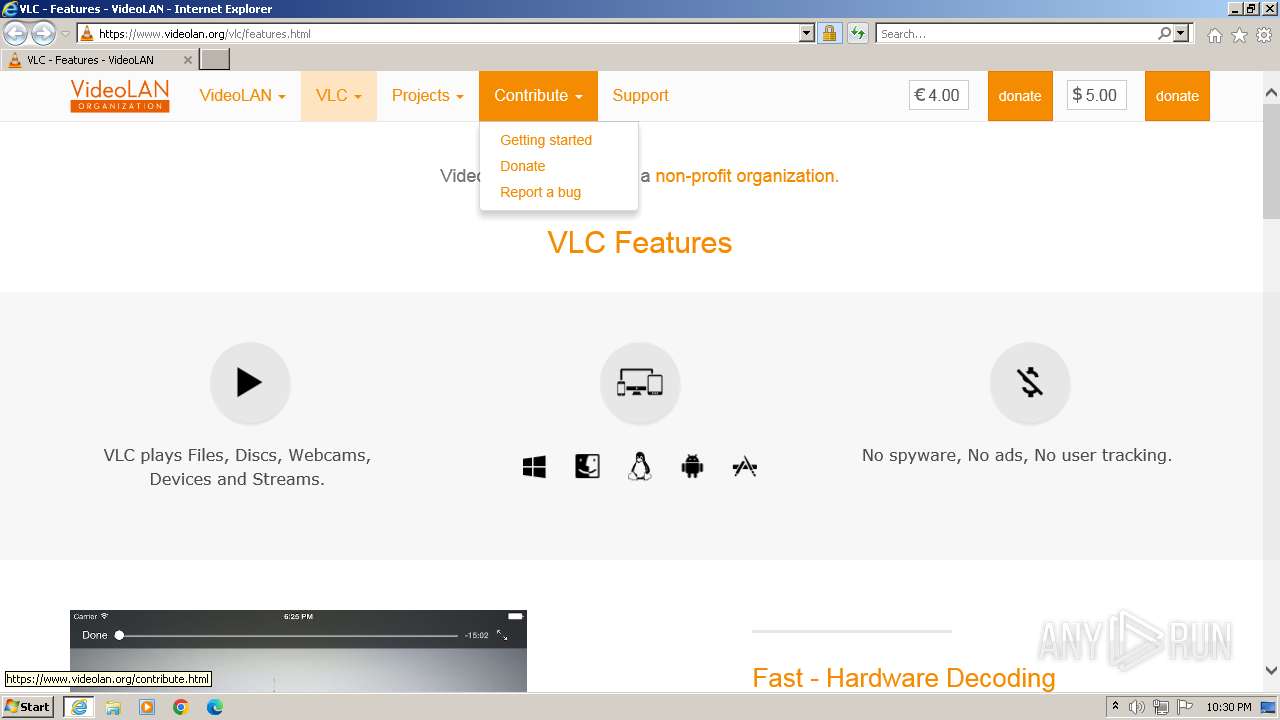This screenshot has width=1280, height=720.
Task: Click donate button next to dollar amount
Action: (x=1177, y=96)
